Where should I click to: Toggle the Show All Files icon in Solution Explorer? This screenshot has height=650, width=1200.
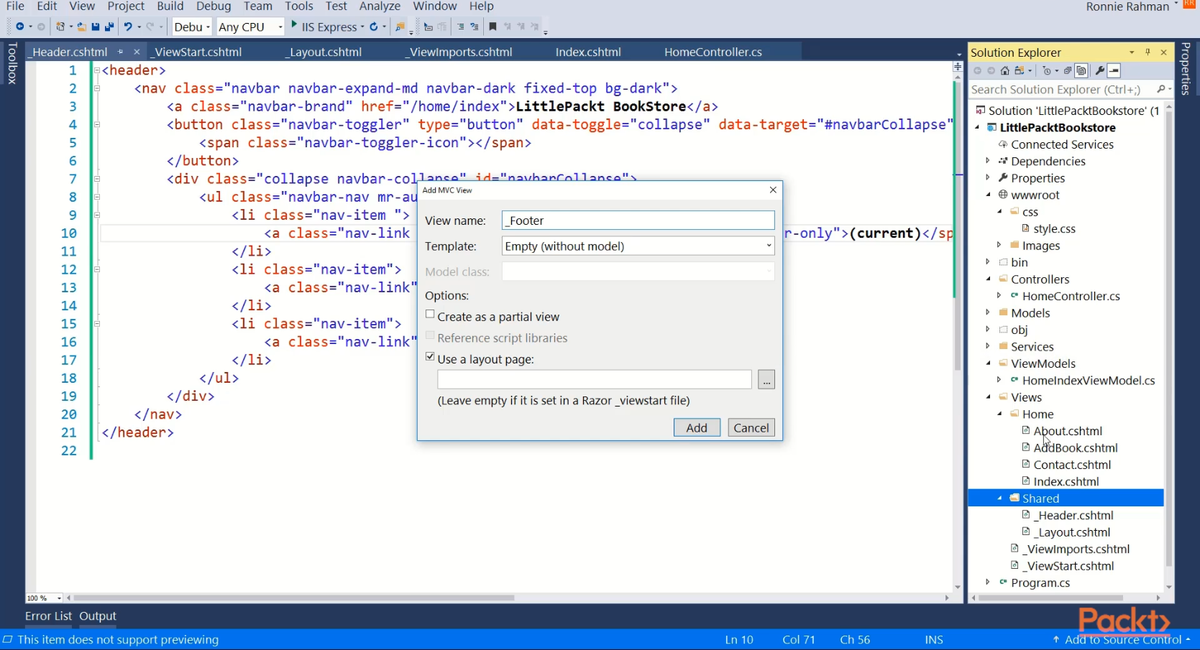coord(1081,71)
